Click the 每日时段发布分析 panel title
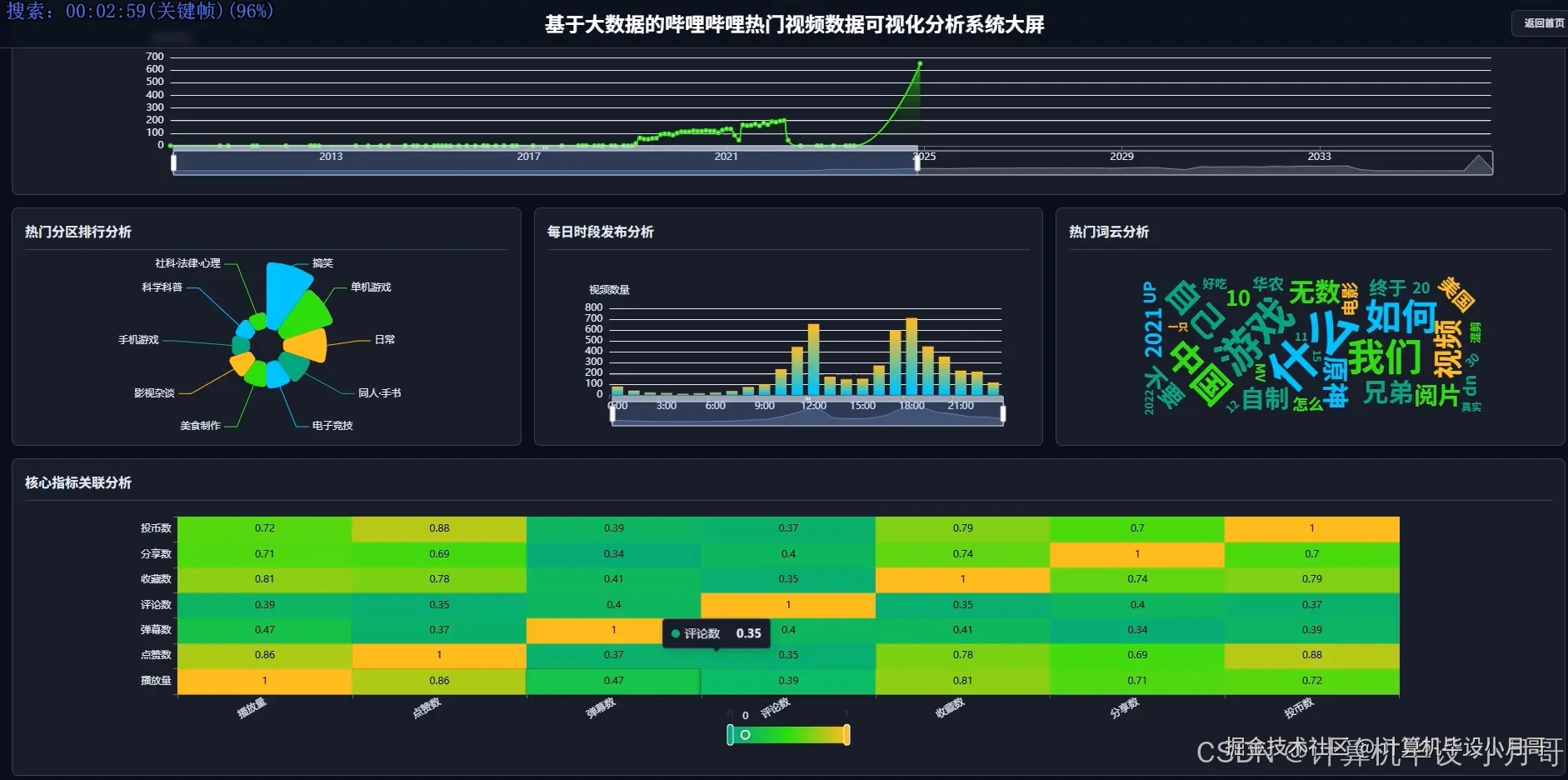1568x780 pixels. 600,232
